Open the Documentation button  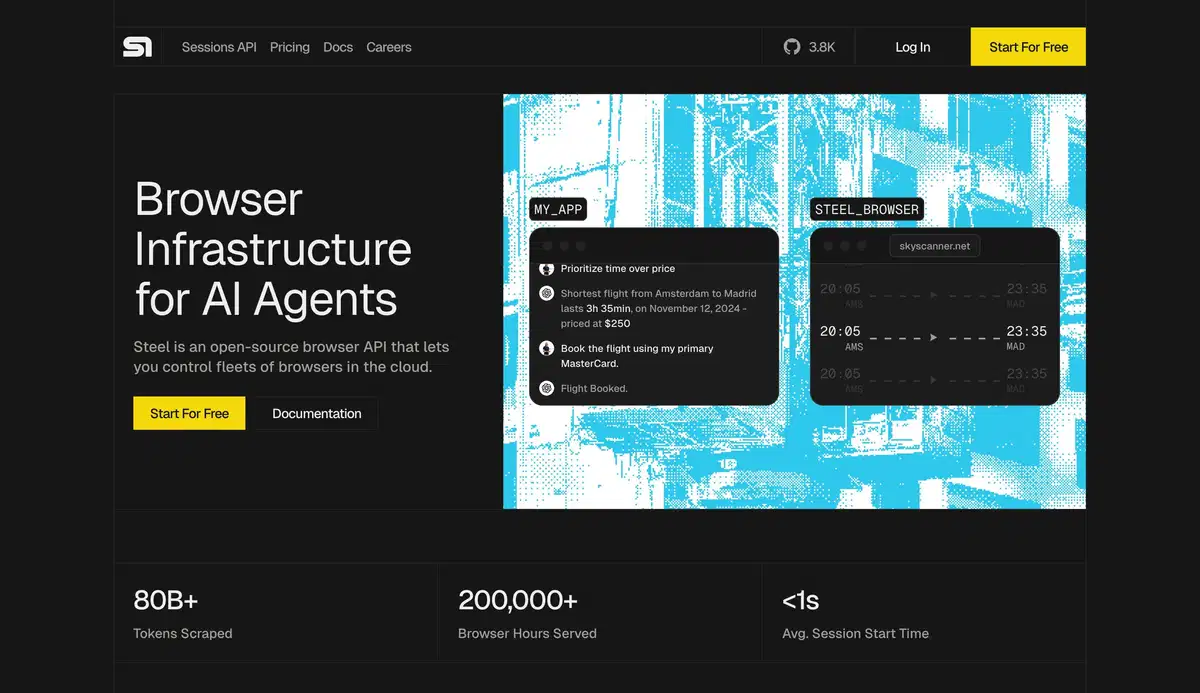pos(317,413)
